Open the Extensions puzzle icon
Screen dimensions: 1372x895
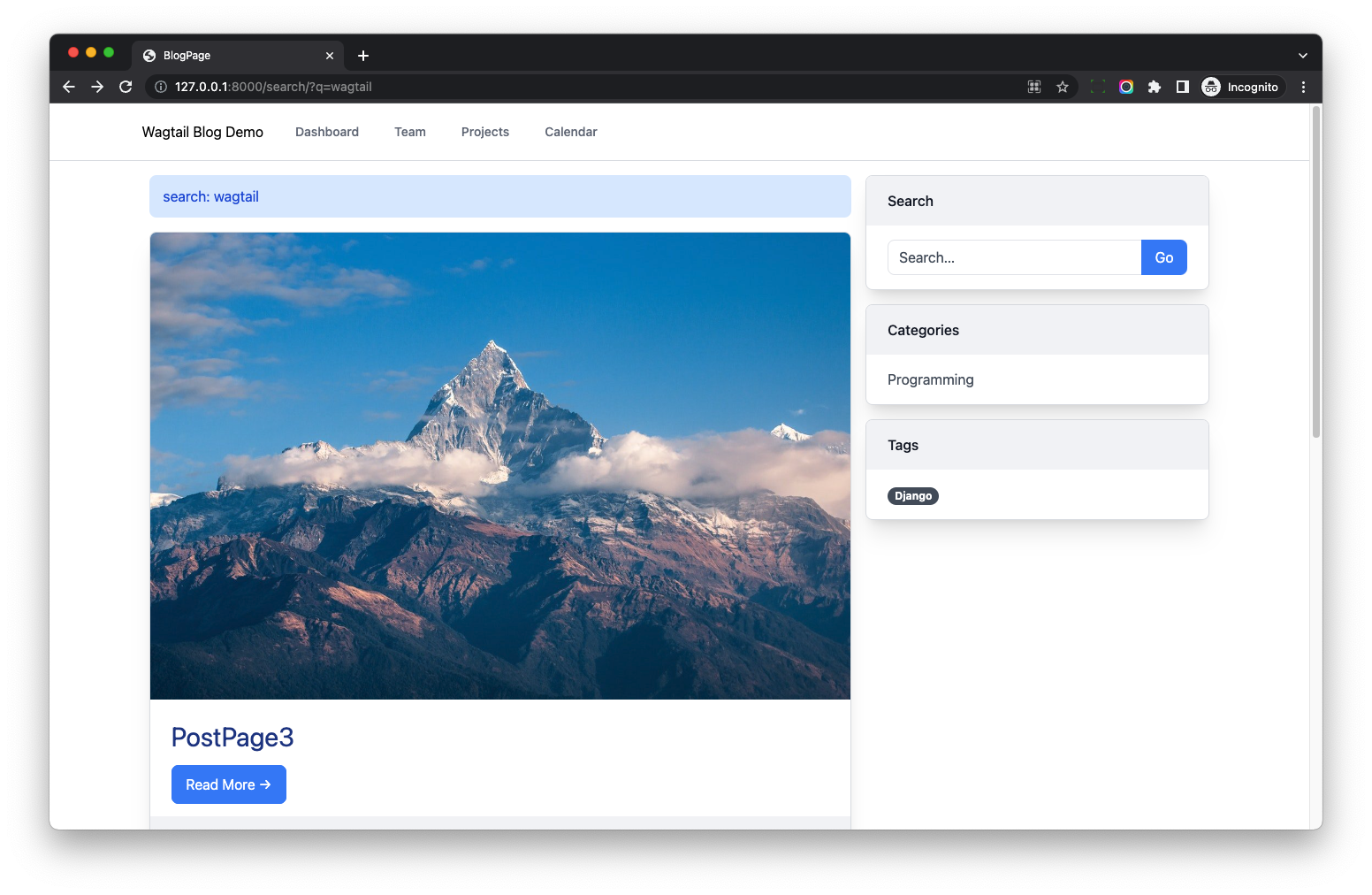point(1154,87)
